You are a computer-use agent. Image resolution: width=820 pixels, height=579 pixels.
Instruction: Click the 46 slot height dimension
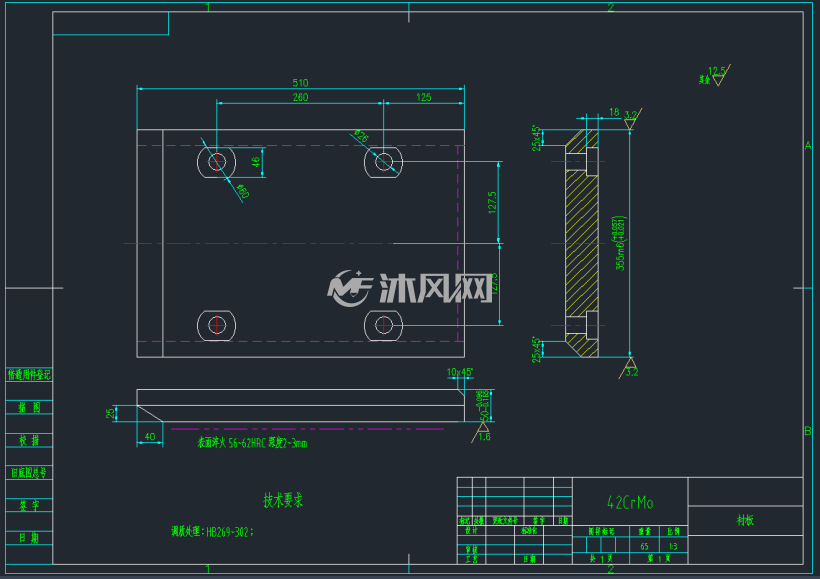tap(256, 162)
